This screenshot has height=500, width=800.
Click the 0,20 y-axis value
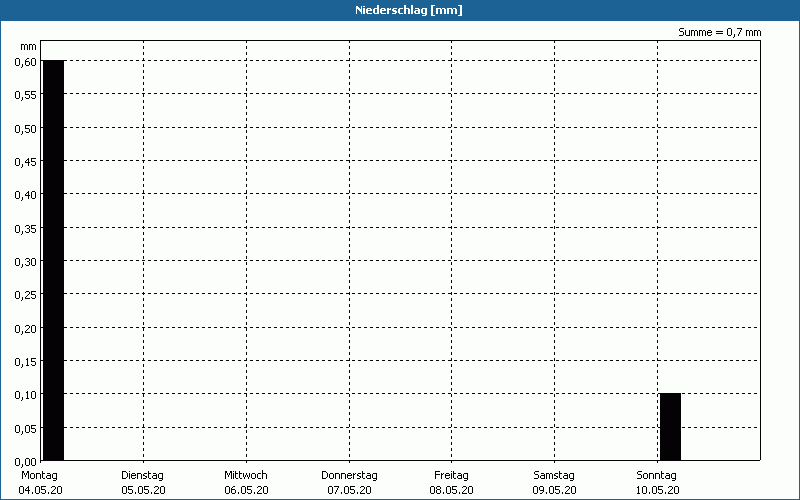click(x=26, y=329)
